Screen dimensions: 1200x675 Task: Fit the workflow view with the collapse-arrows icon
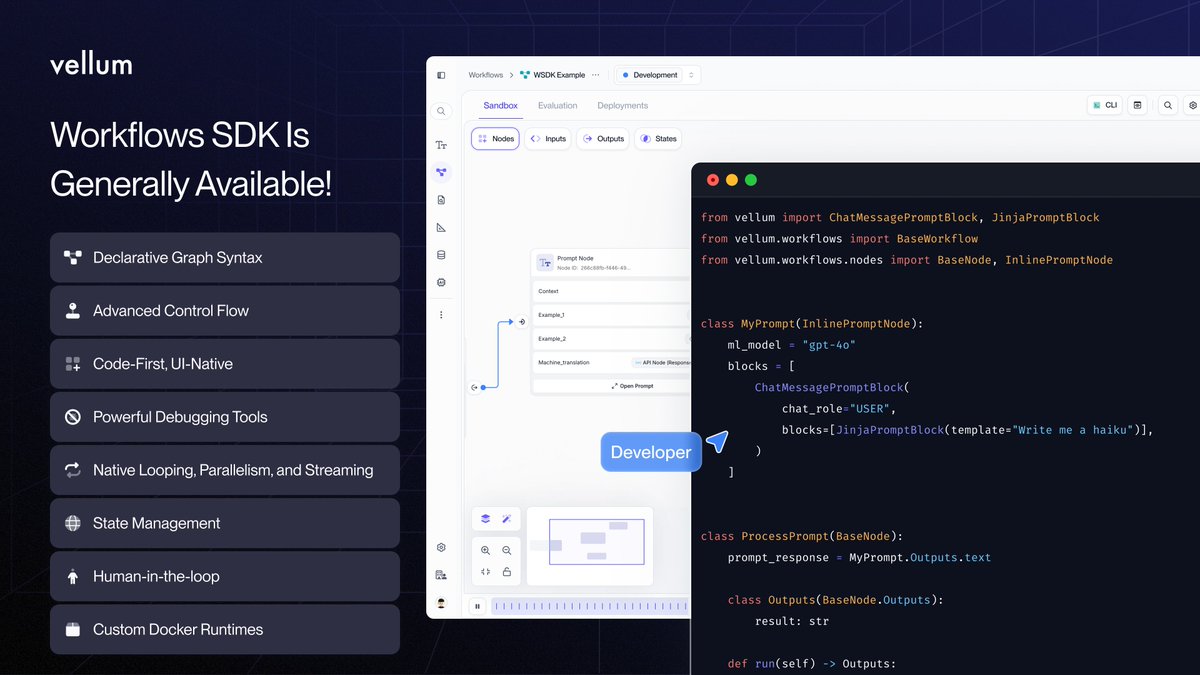point(485,572)
